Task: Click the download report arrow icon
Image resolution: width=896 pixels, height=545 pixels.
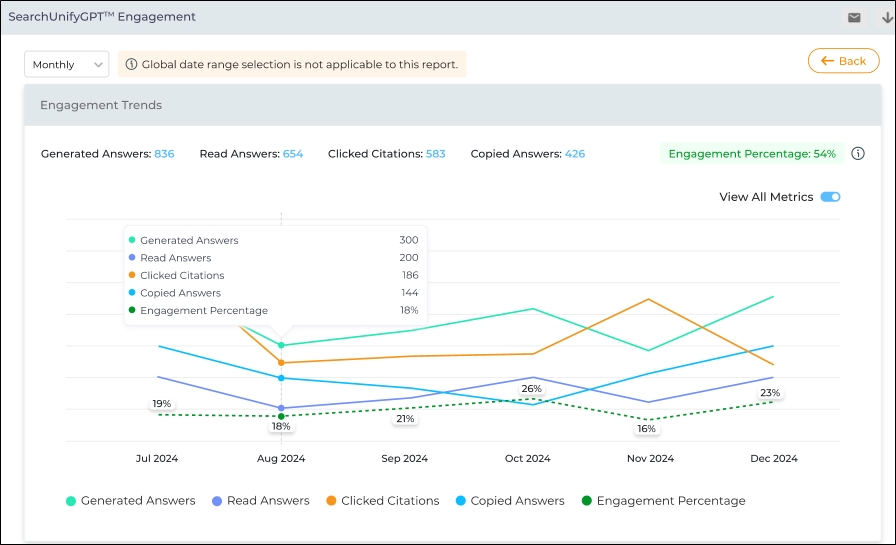Action: coord(886,17)
